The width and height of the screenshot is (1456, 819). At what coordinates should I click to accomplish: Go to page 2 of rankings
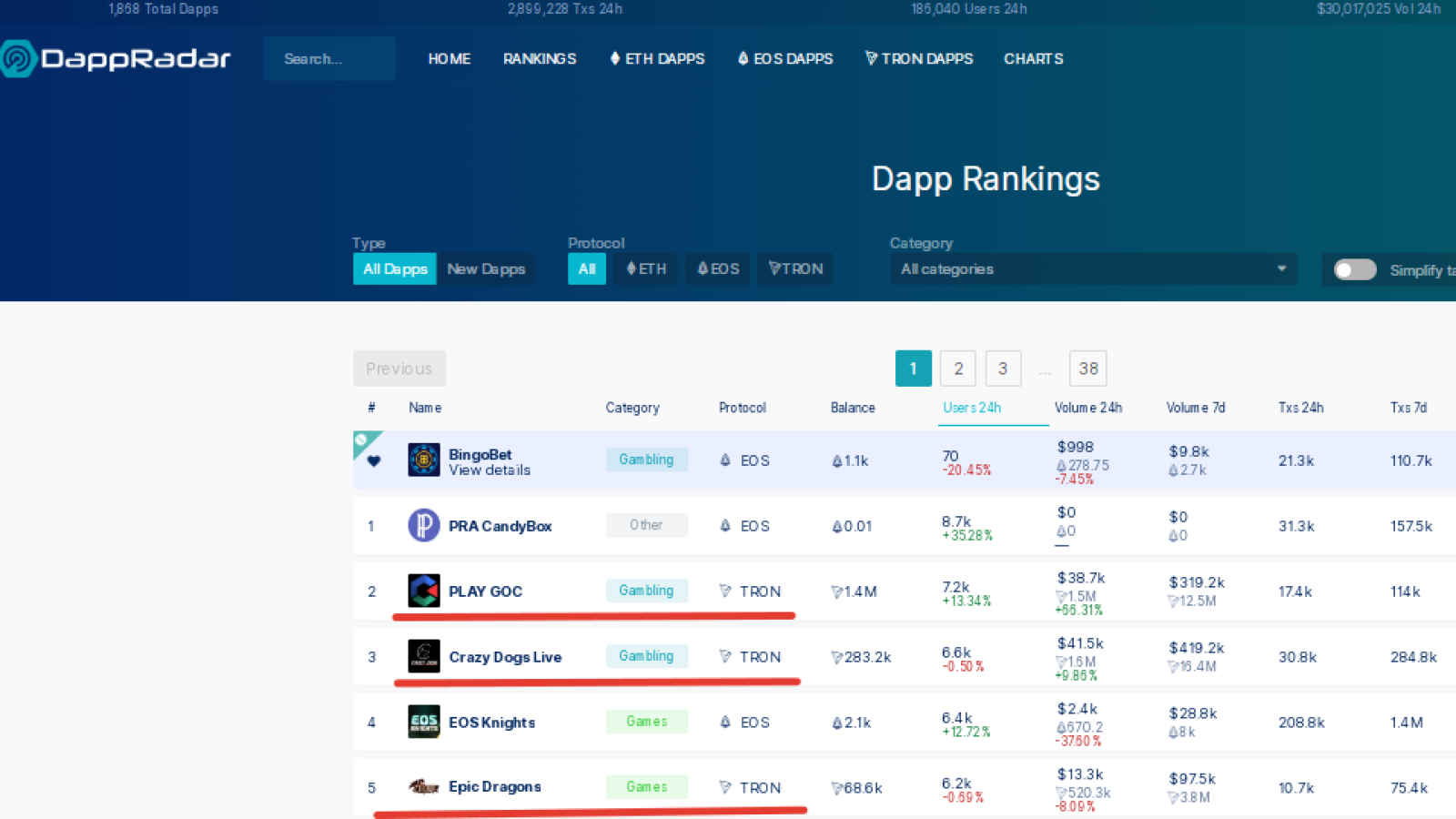pyautogui.click(x=958, y=369)
